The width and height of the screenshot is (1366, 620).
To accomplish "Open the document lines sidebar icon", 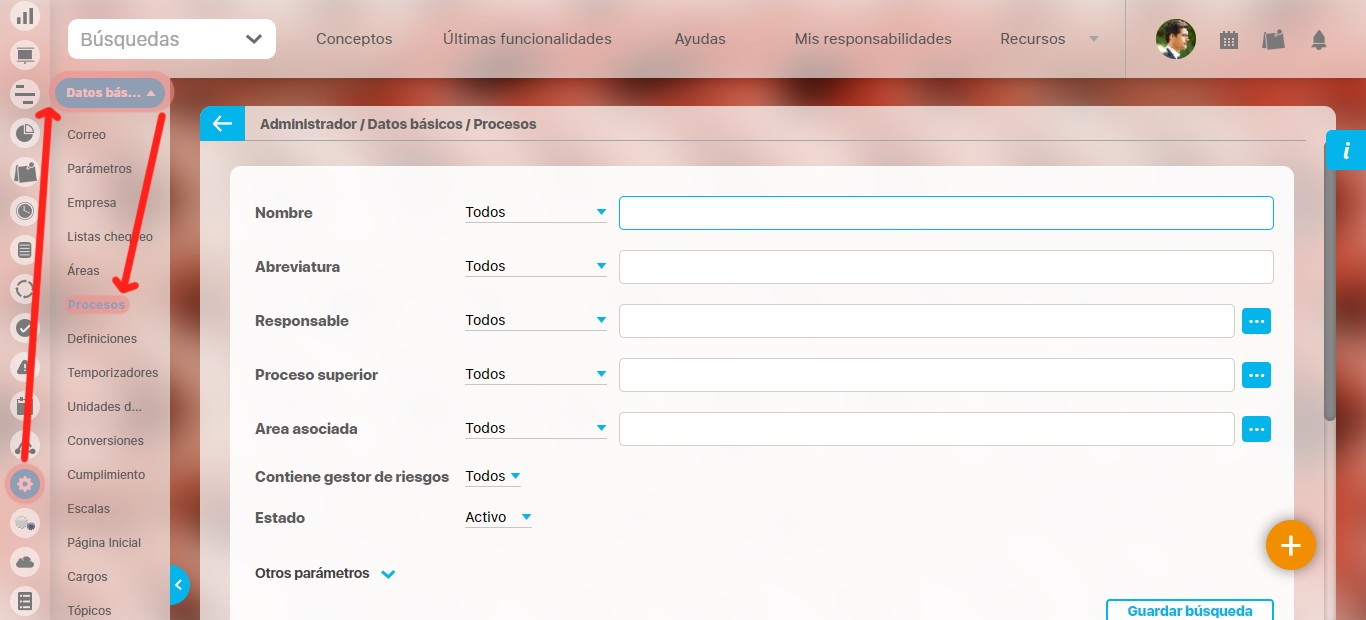I will pos(25,250).
